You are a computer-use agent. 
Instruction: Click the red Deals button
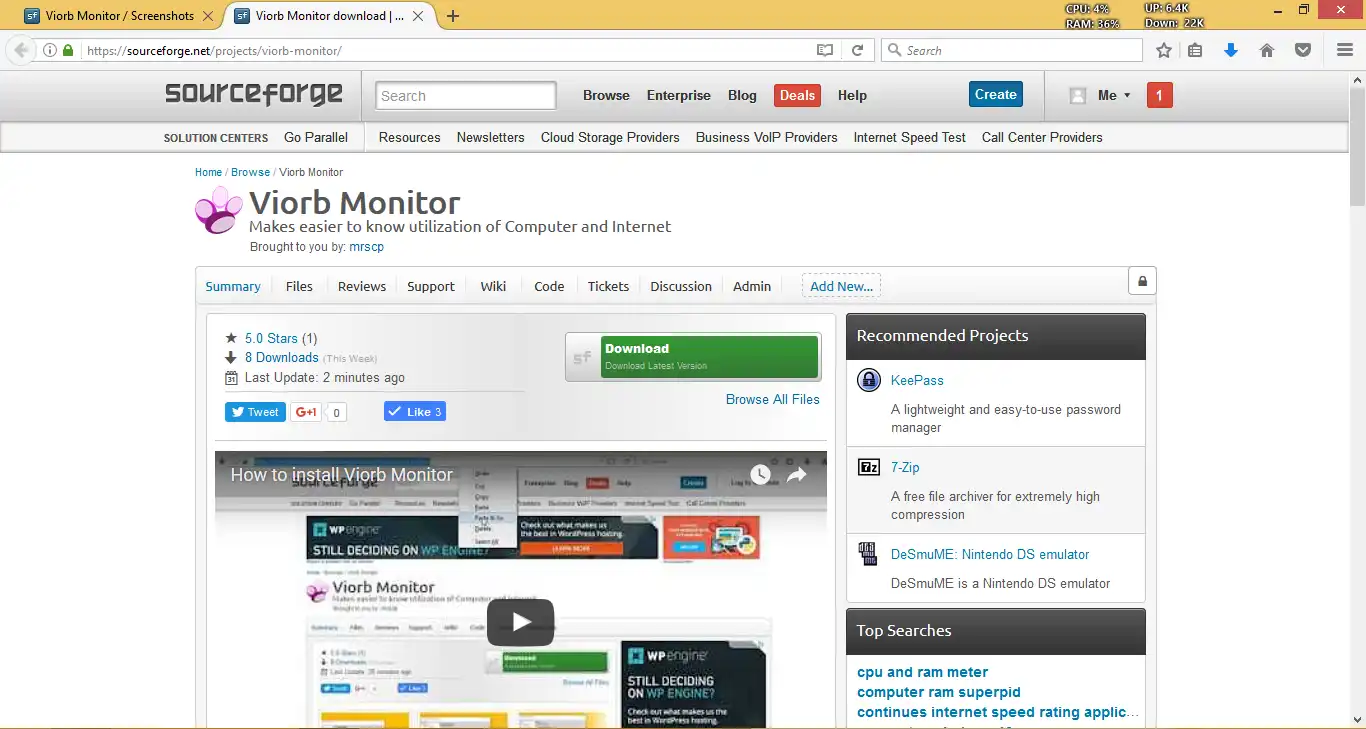[797, 95]
